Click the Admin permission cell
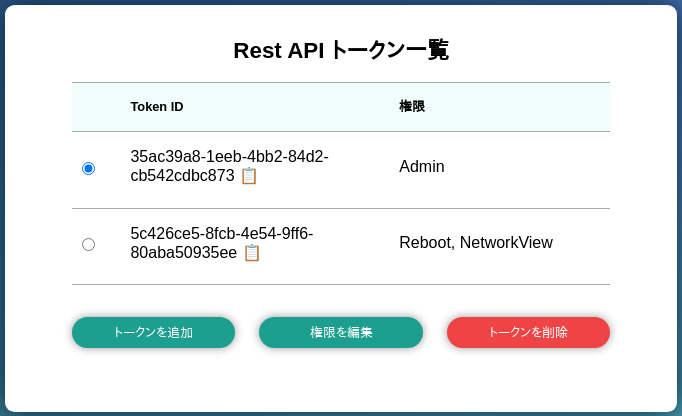This screenshot has height=416, width=682. tap(422, 167)
